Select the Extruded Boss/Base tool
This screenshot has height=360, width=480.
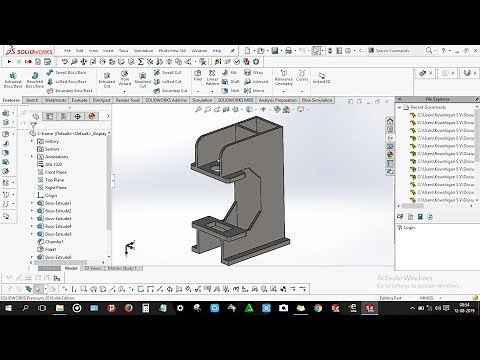pyautogui.click(x=13, y=80)
